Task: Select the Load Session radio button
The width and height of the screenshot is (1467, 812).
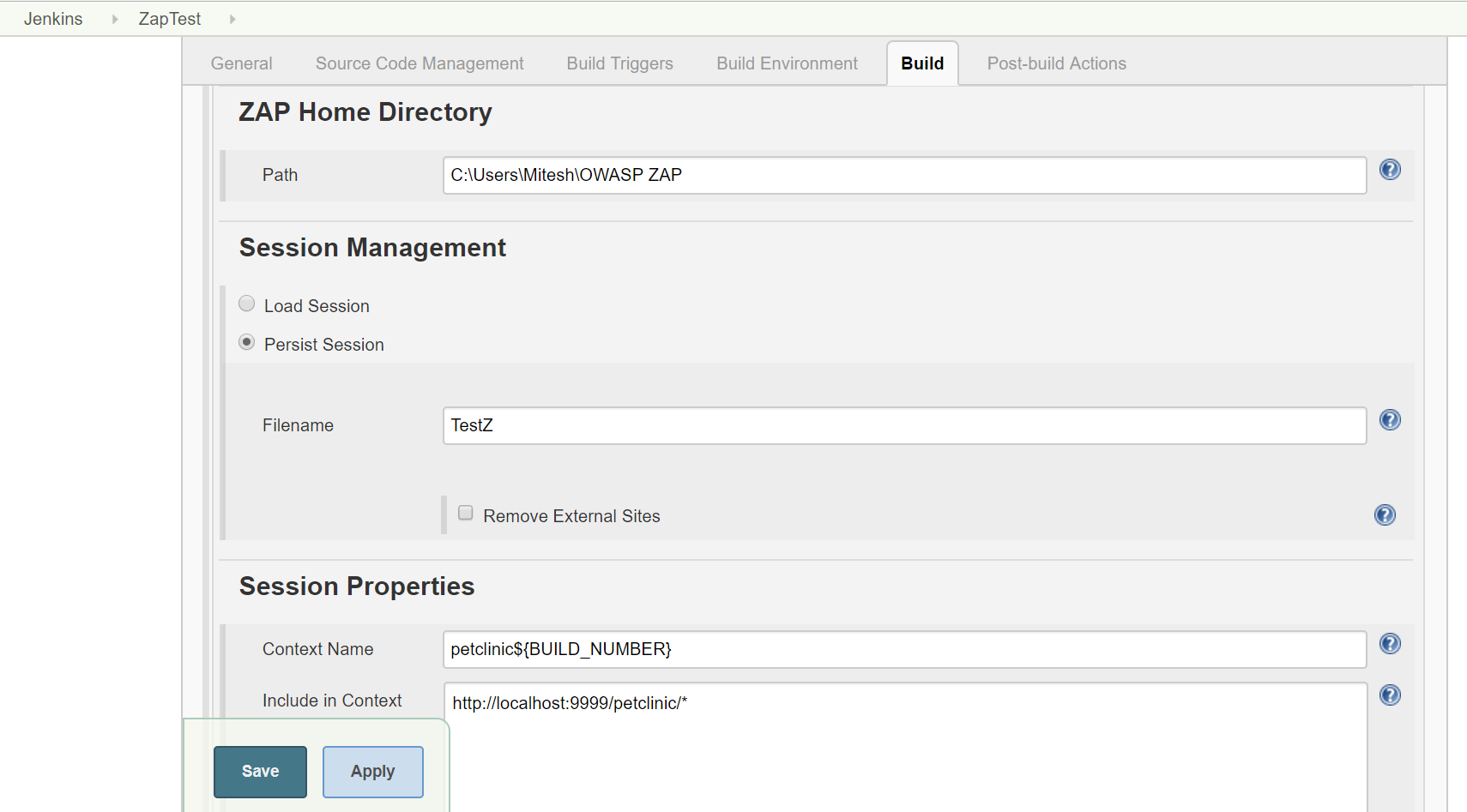Action: pos(247,304)
